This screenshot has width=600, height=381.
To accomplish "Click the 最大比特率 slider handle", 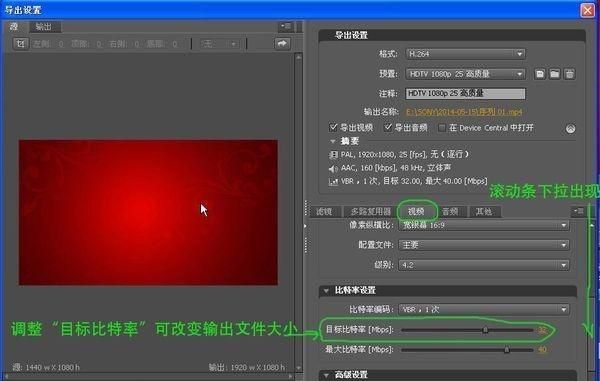I will 507,349.
